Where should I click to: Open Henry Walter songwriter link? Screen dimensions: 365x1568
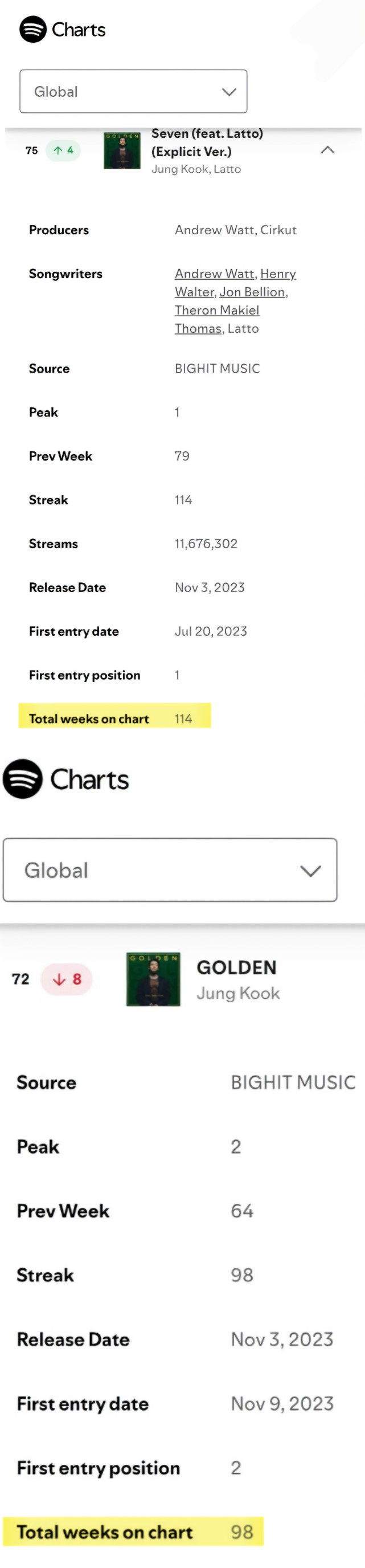236,283
